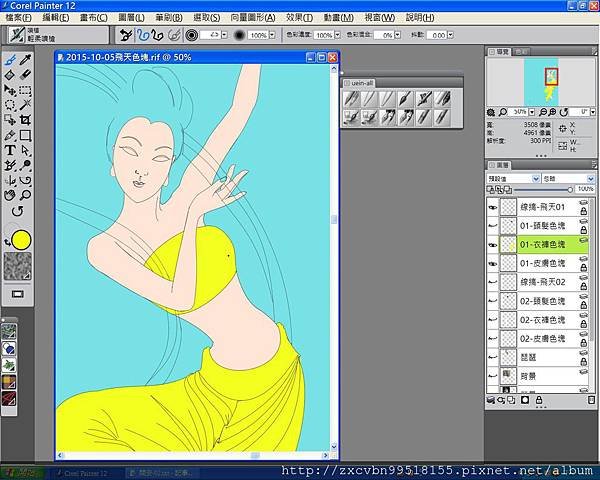Click Layer Commands button in Layers footer
Image resolution: width=600 pixels, height=480 pixels.
491,400
